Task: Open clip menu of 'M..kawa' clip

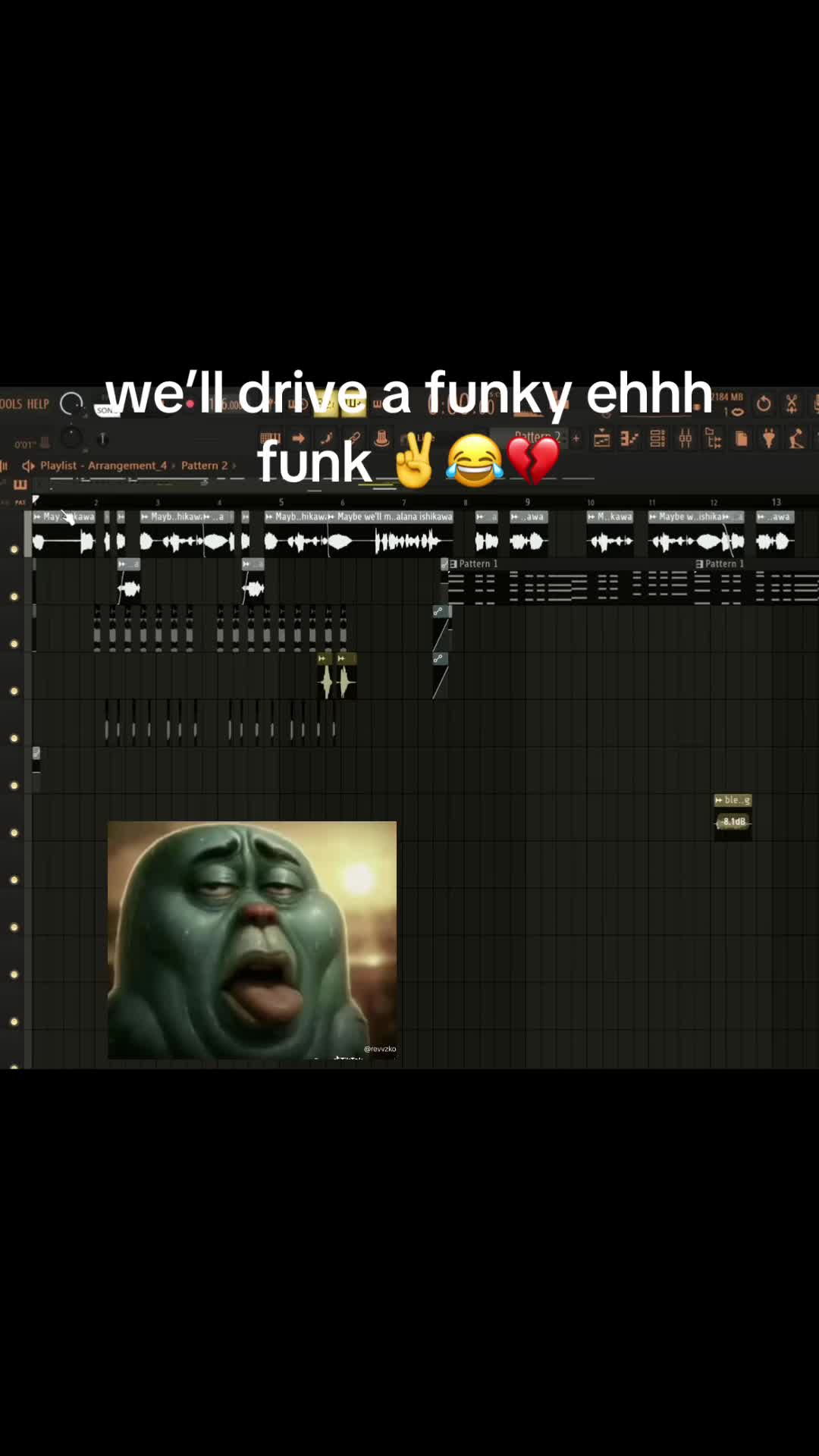Action: click(591, 517)
